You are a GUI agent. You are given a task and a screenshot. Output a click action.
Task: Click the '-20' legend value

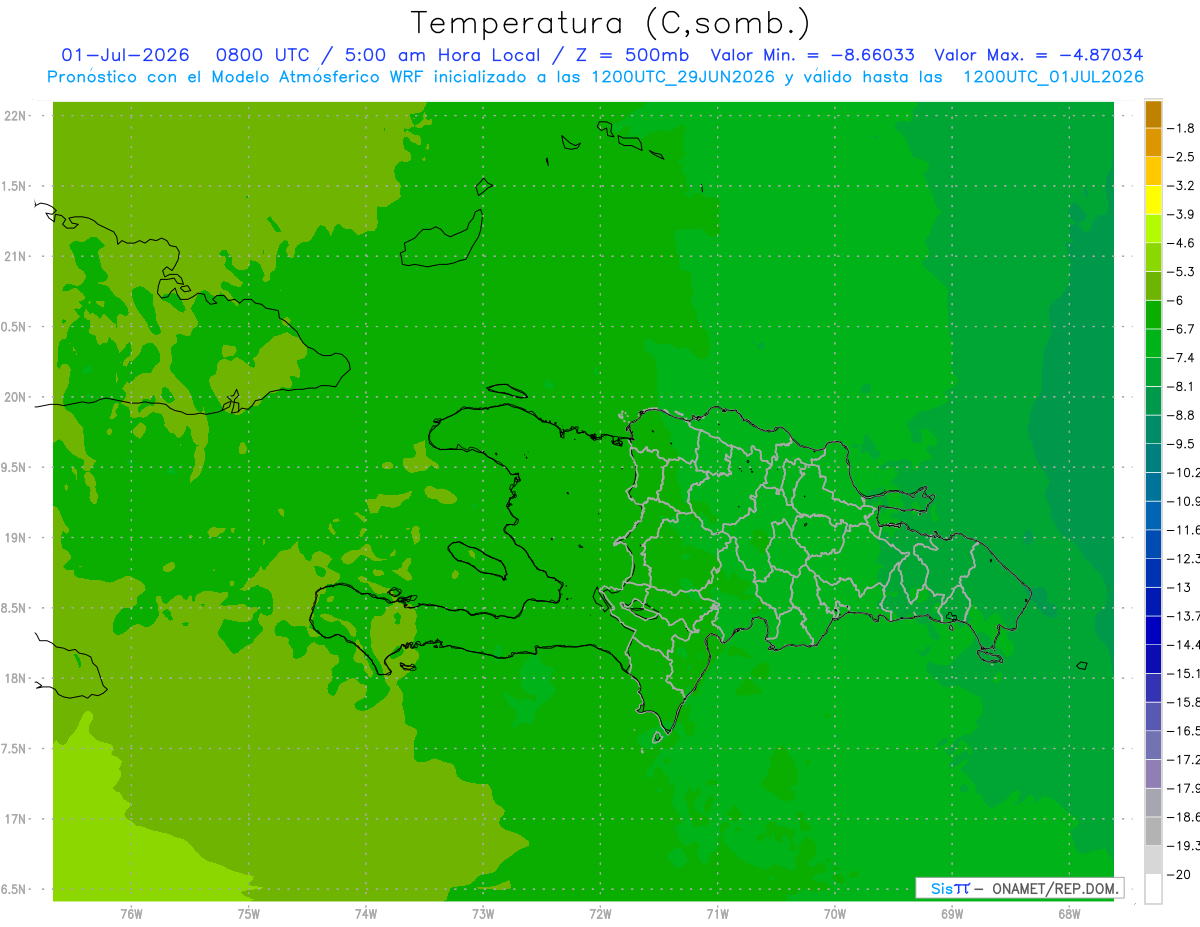(x=1180, y=875)
